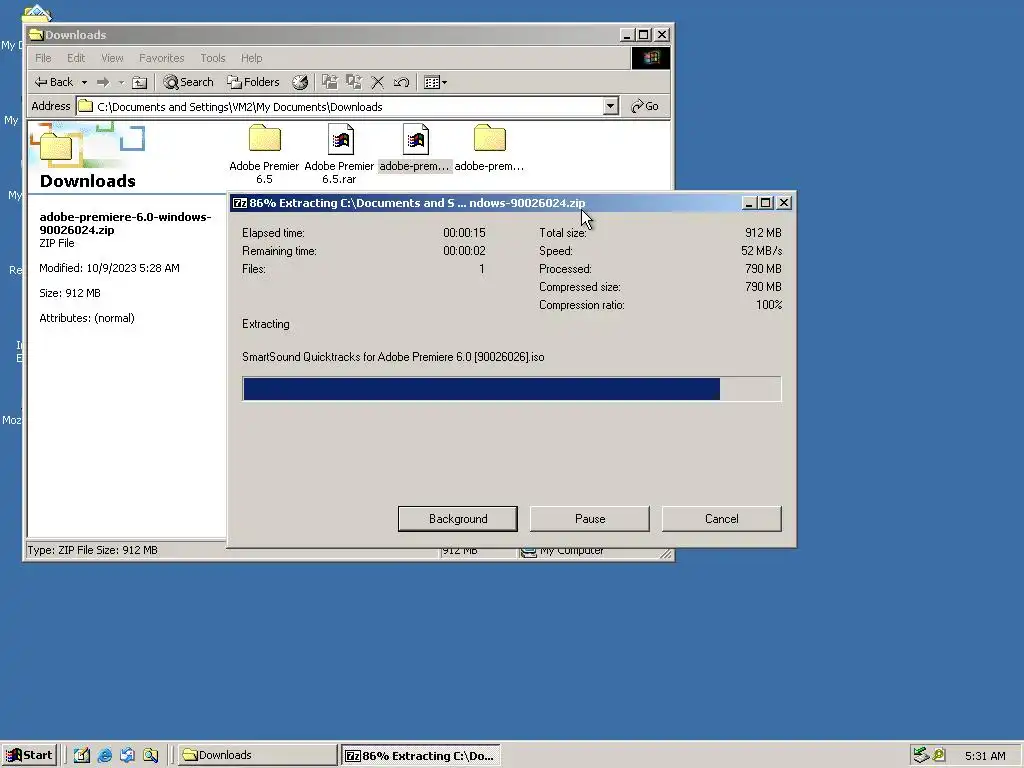Viewport: 1024px width, 768px height.
Task: Click the Show Desktop quick launch icon
Action: tap(82, 755)
